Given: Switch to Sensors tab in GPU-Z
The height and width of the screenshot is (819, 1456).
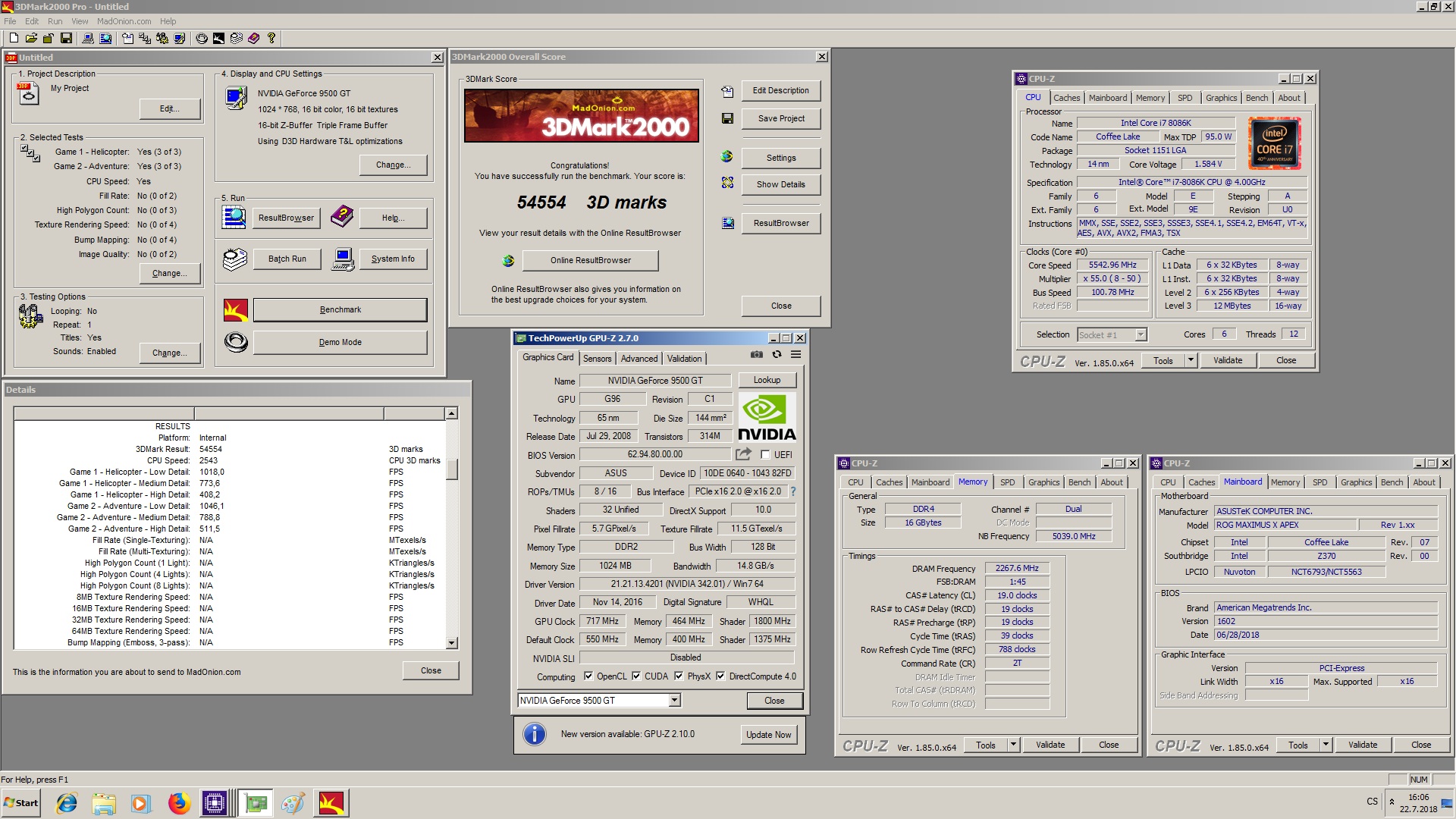Looking at the screenshot, I should coord(597,359).
